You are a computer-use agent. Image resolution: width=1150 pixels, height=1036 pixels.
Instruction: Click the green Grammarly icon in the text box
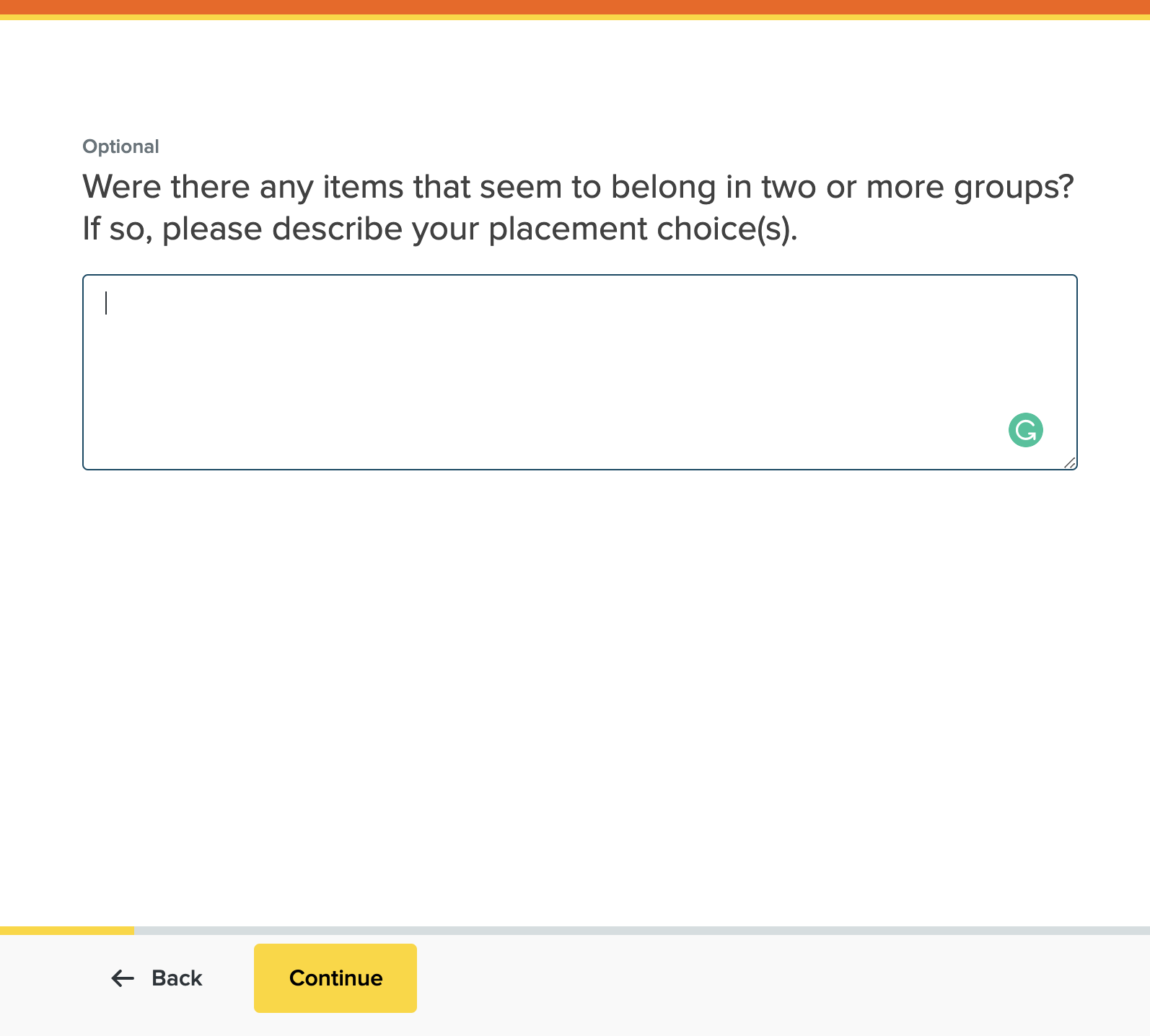click(1025, 430)
